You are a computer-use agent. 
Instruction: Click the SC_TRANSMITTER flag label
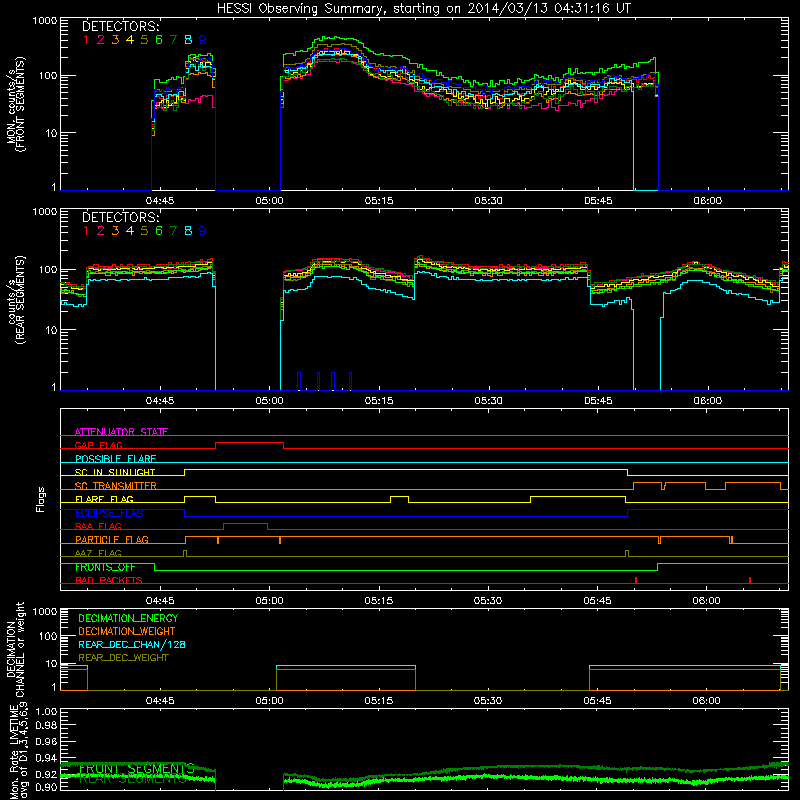tap(116, 486)
